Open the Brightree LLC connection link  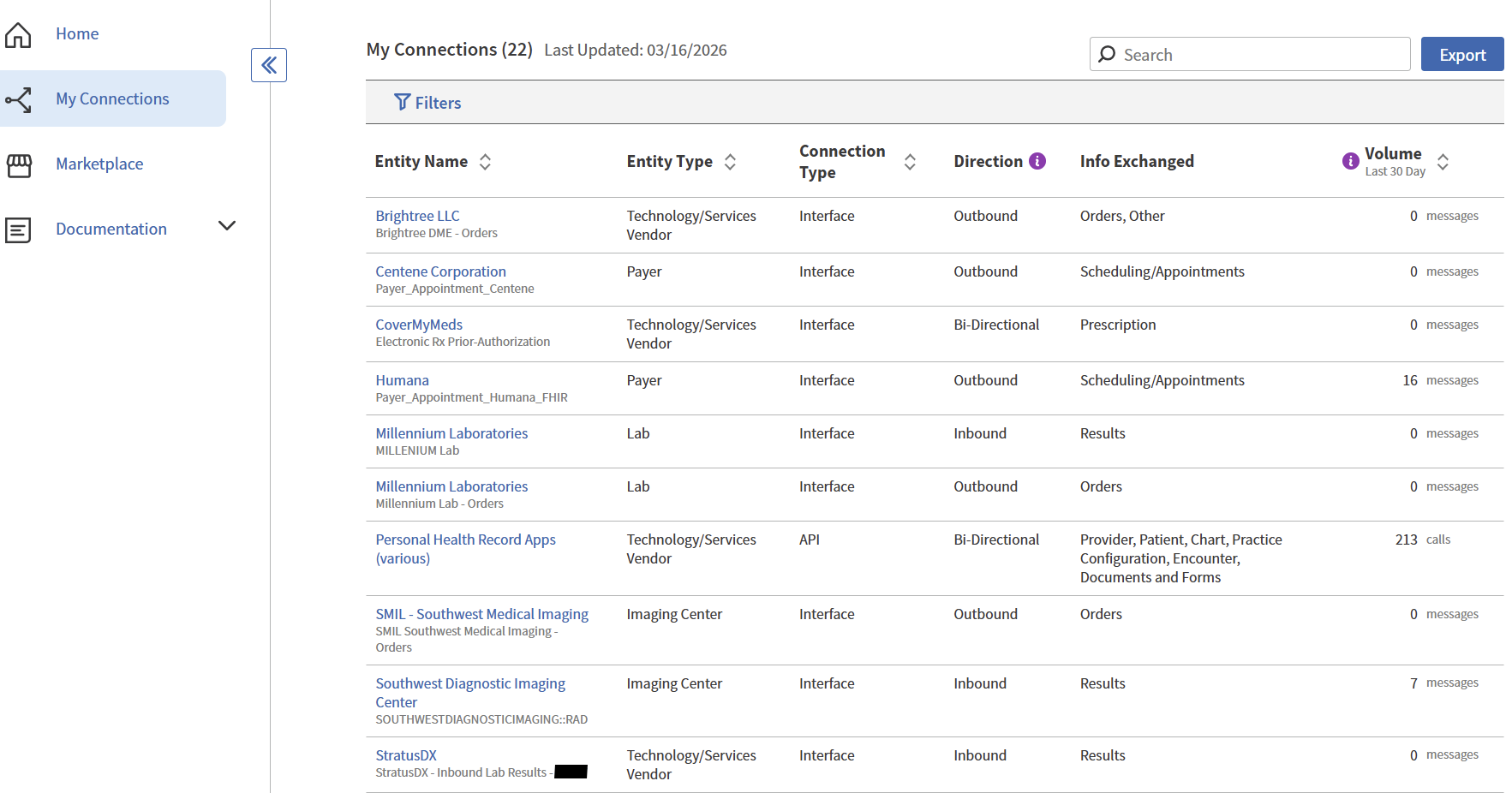pos(417,216)
